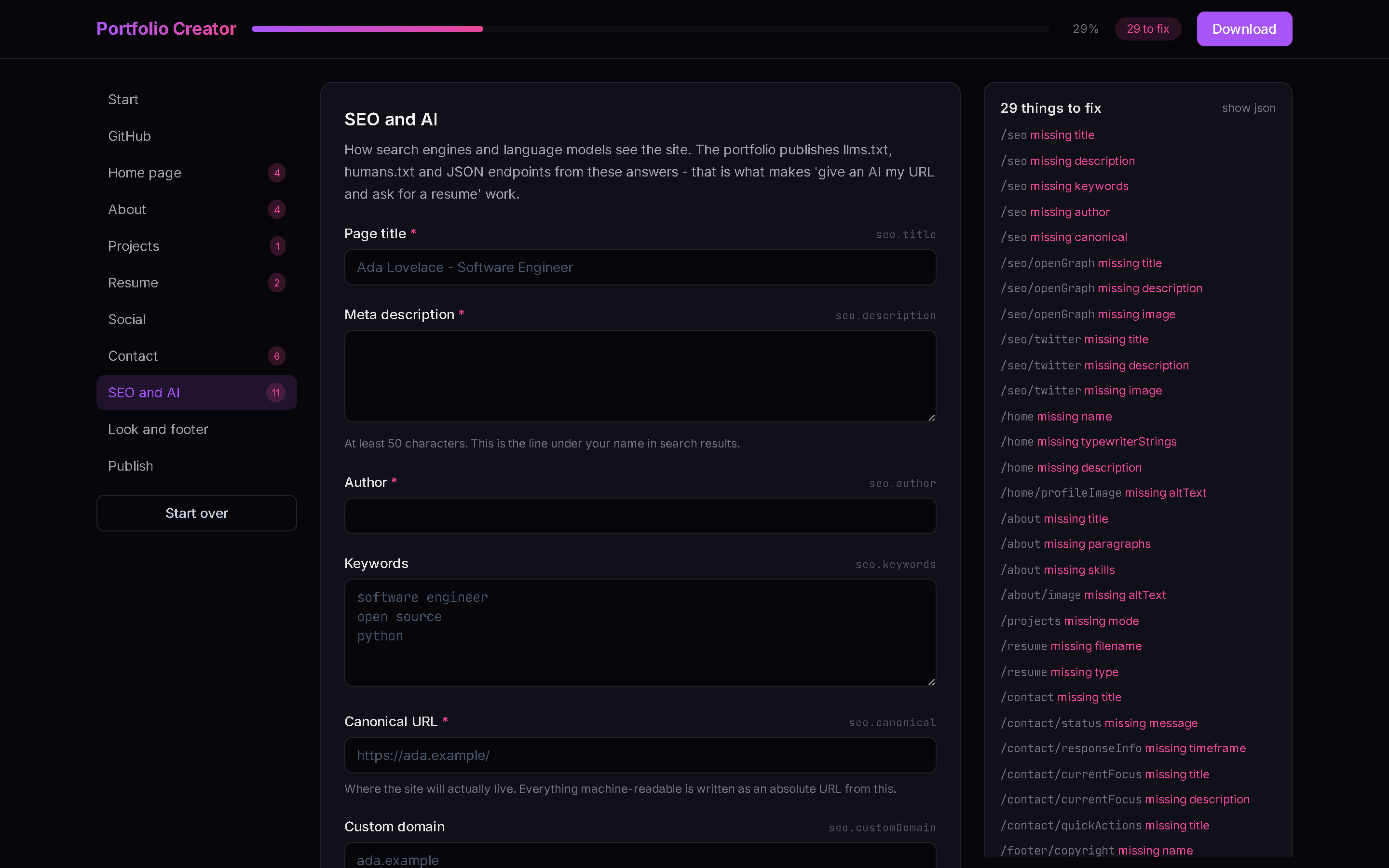This screenshot has height=868, width=1389.
Task: Click the Portfolio Creator logo
Action: 166,29
